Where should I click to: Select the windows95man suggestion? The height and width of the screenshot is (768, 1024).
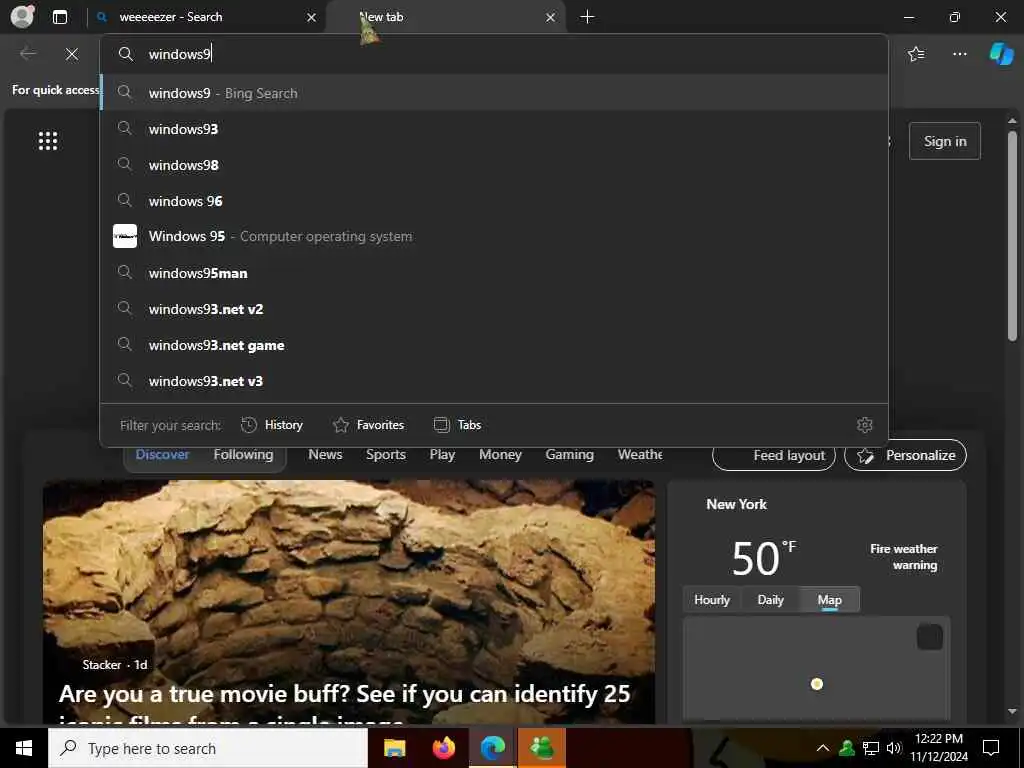pos(494,273)
